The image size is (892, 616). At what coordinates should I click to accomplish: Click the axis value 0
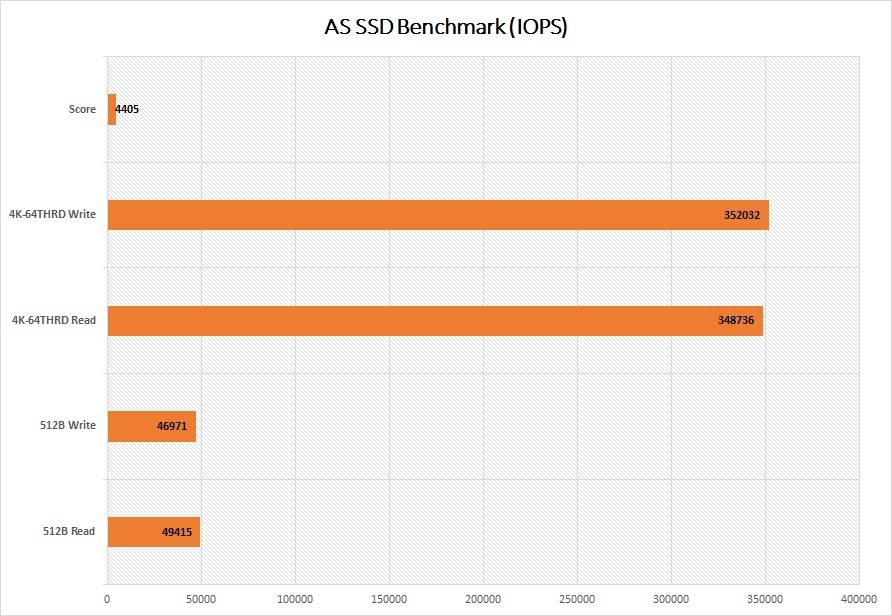tap(107, 600)
